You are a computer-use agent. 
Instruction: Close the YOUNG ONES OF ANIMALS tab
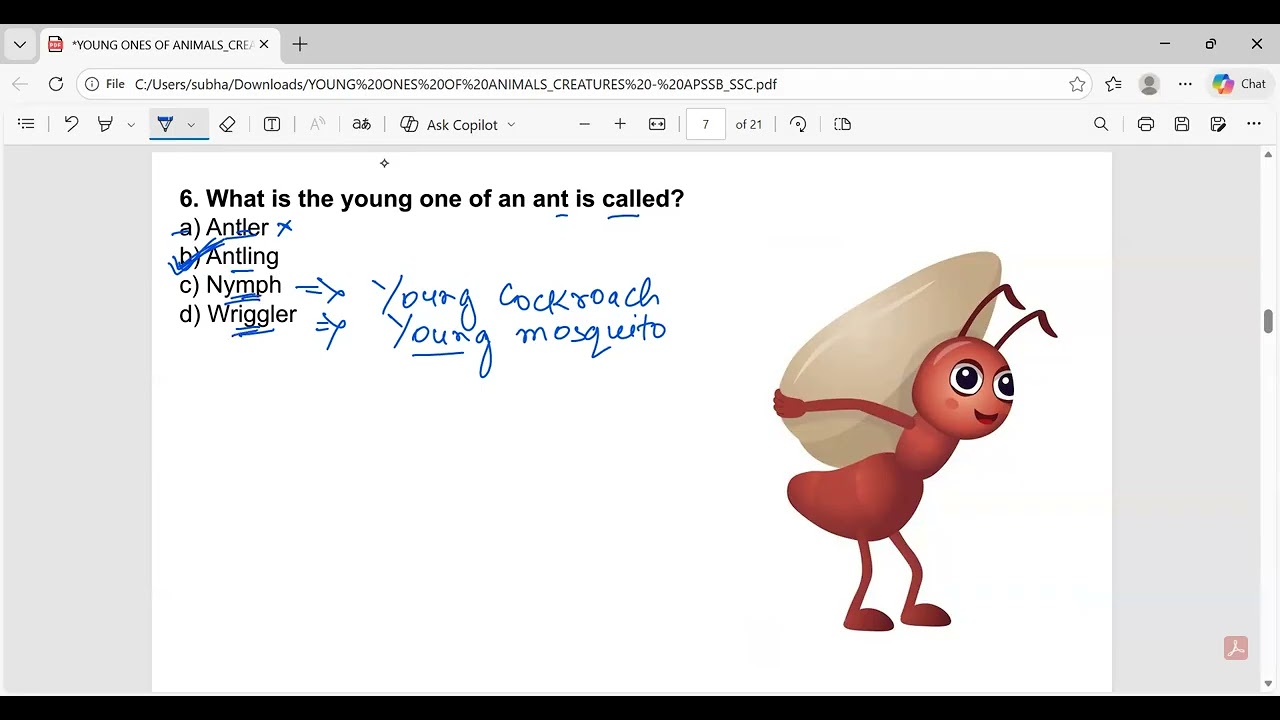point(264,45)
